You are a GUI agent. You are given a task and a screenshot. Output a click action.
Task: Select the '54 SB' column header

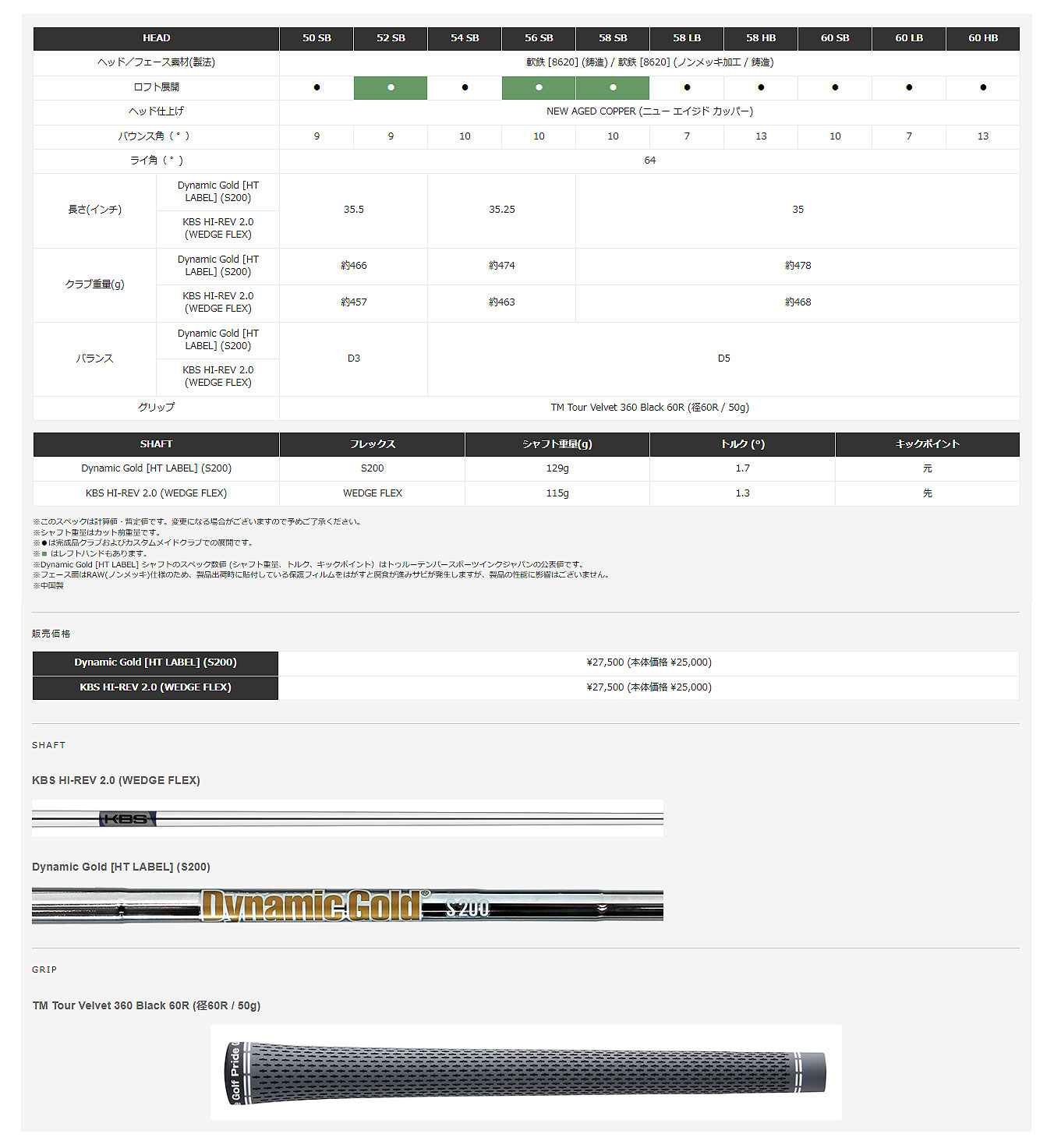coord(465,38)
